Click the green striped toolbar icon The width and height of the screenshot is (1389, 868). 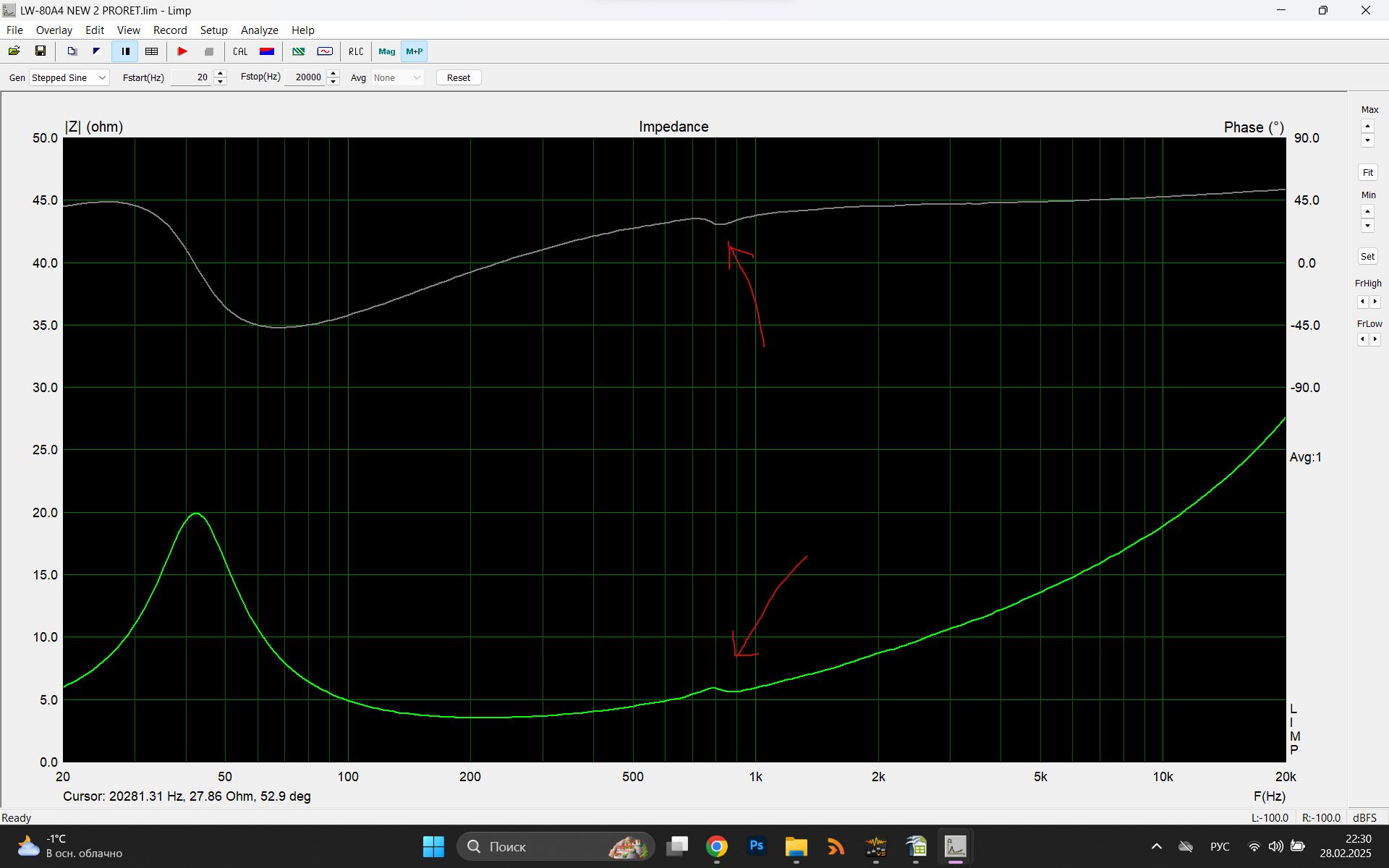[x=298, y=51]
